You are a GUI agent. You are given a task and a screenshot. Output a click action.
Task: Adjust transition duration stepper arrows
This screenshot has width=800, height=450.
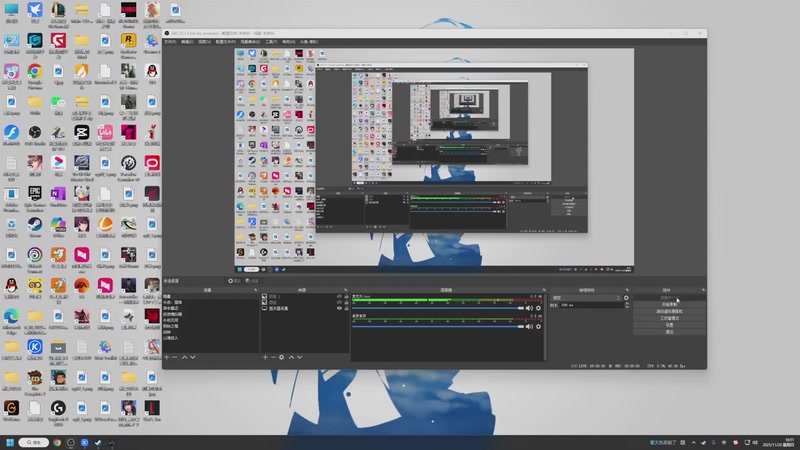click(627, 305)
